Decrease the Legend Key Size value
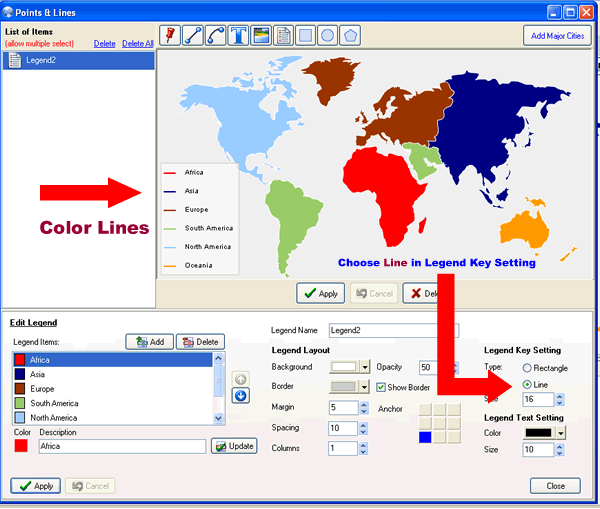This screenshot has width=600, height=509. pyautogui.click(x=560, y=403)
